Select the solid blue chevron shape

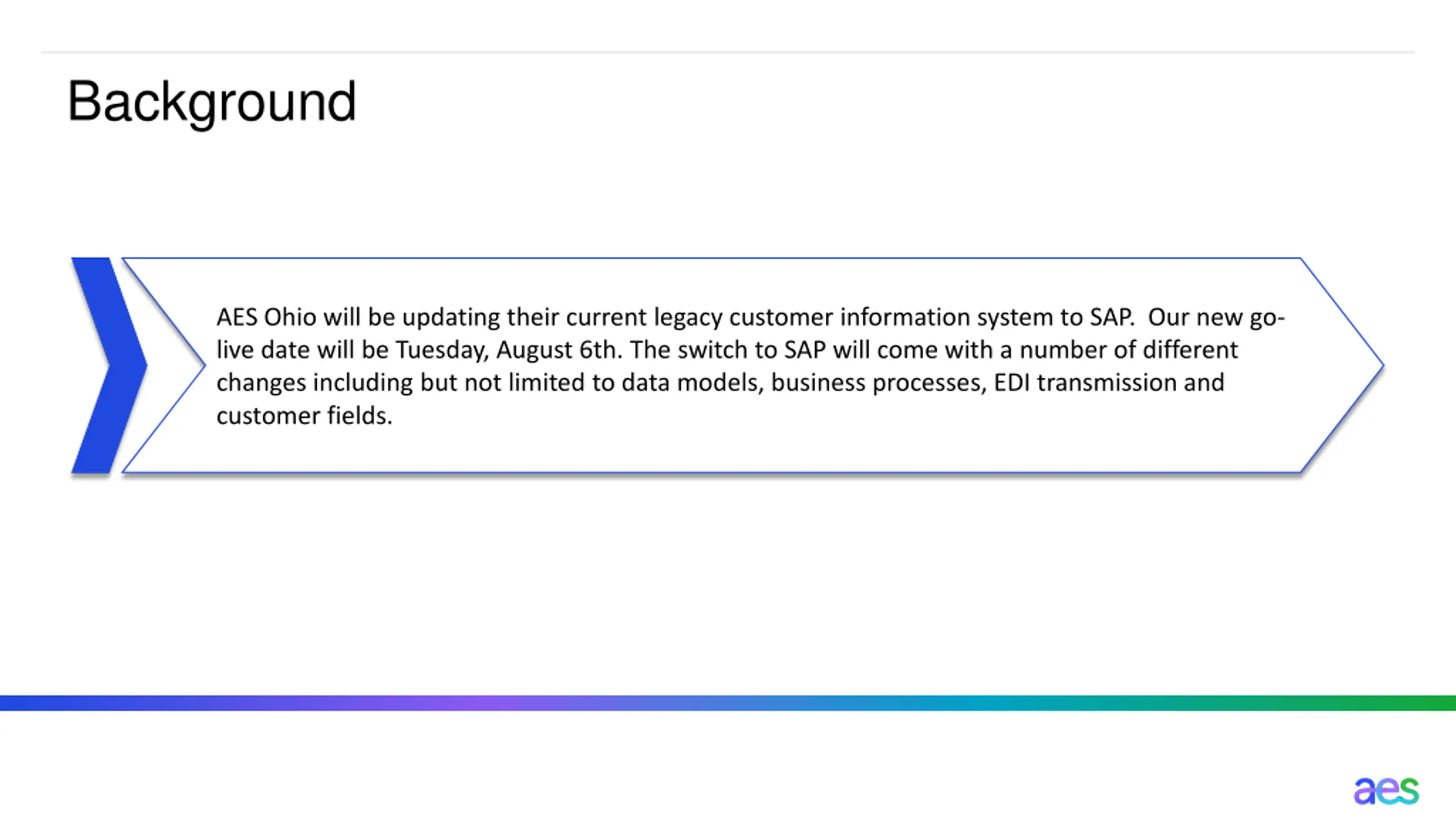109,365
